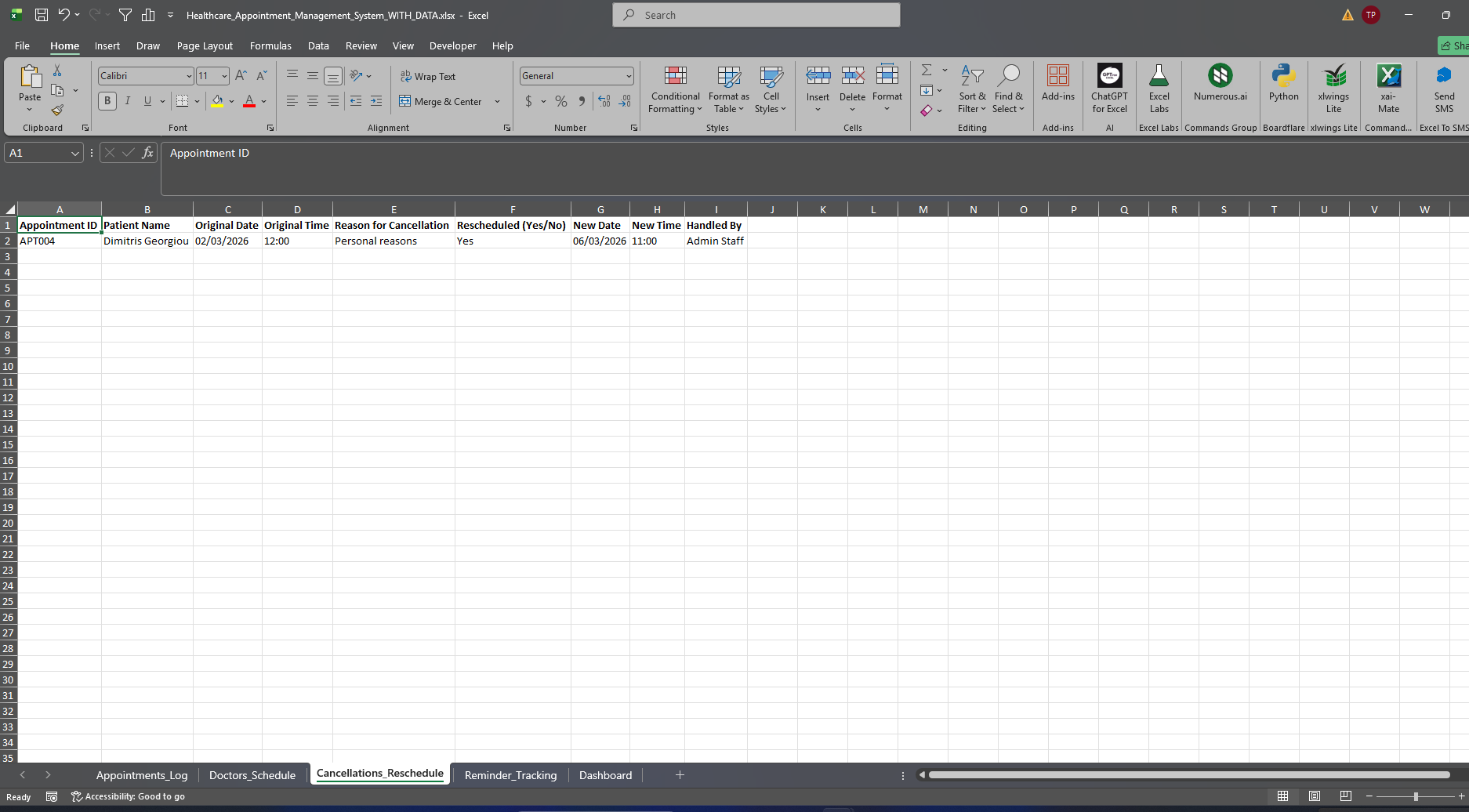Switch to the Dashboard sheet tab

click(x=605, y=775)
